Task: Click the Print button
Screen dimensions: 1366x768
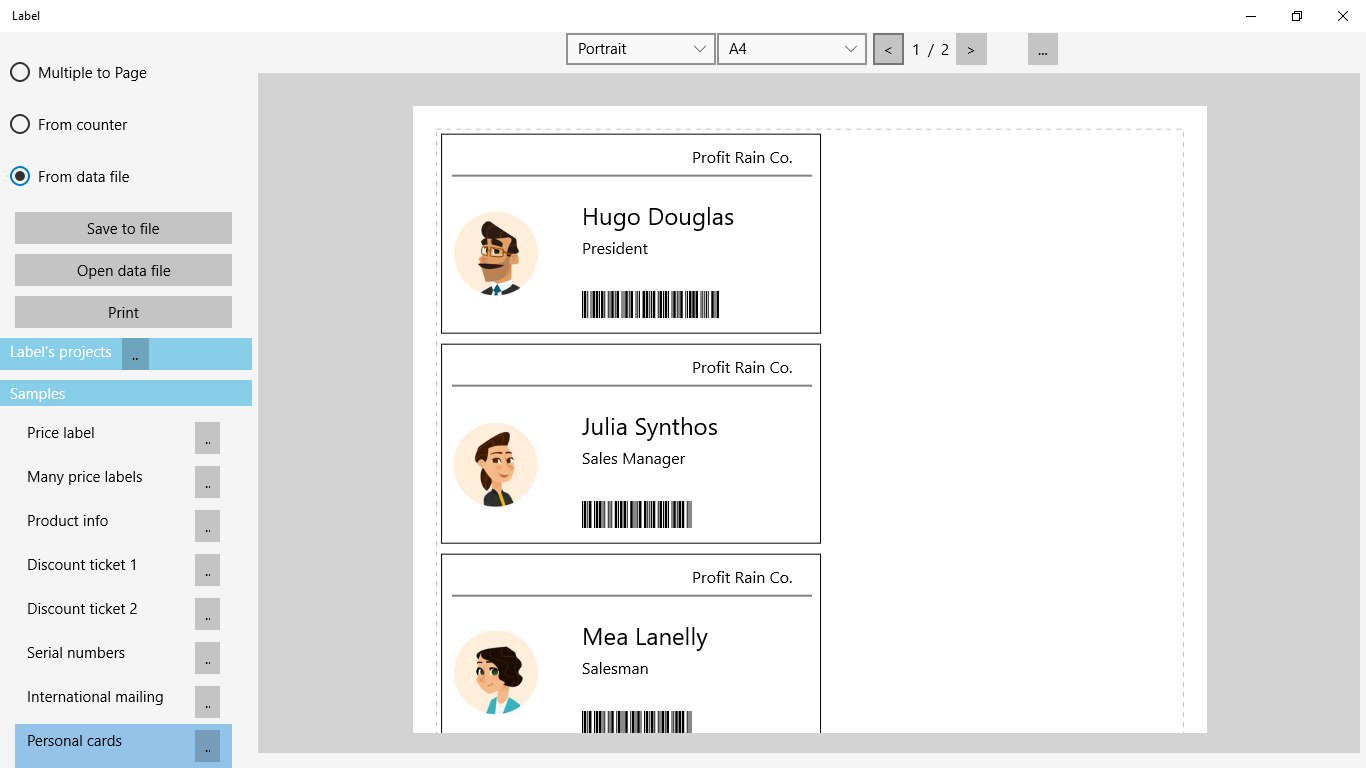Action: [122, 312]
